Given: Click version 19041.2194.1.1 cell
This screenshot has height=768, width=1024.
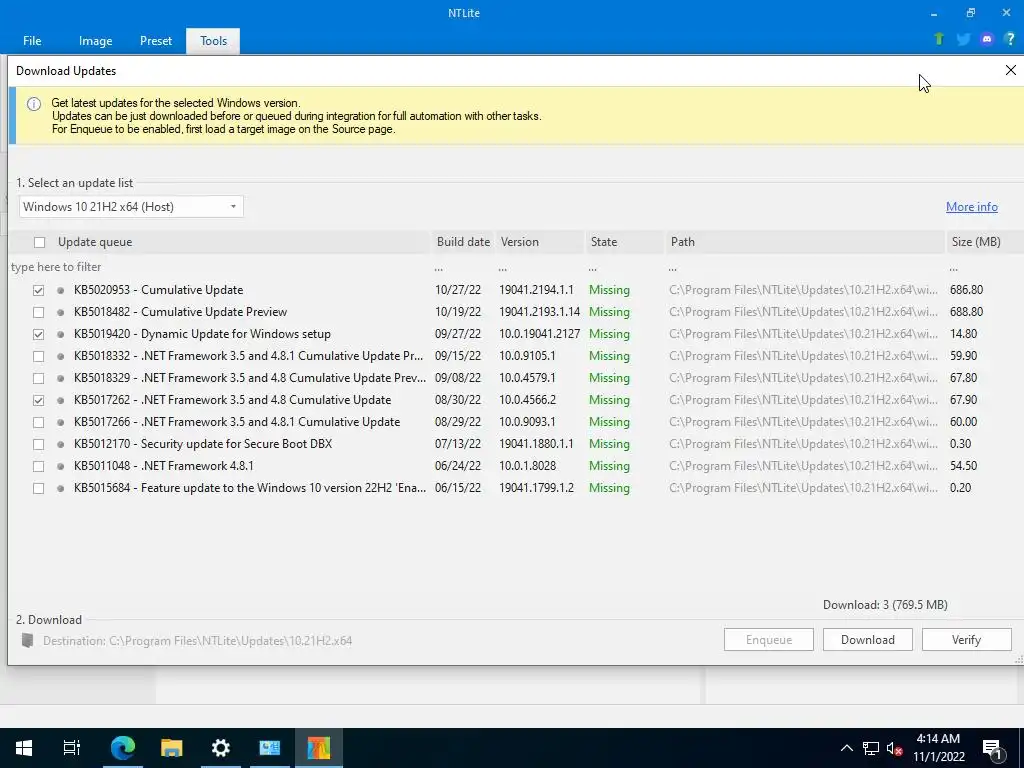Looking at the screenshot, I should coord(536,290).
